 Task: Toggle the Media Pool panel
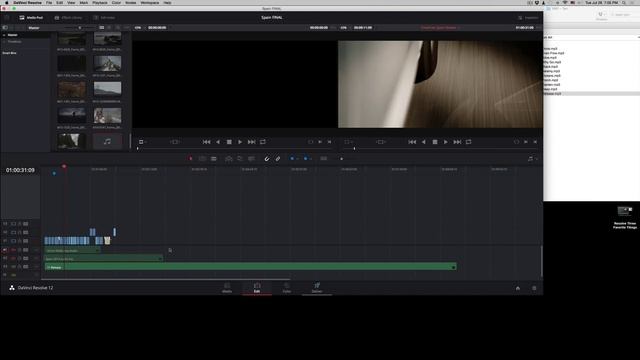pyautogui.click(x=31, y=18)
